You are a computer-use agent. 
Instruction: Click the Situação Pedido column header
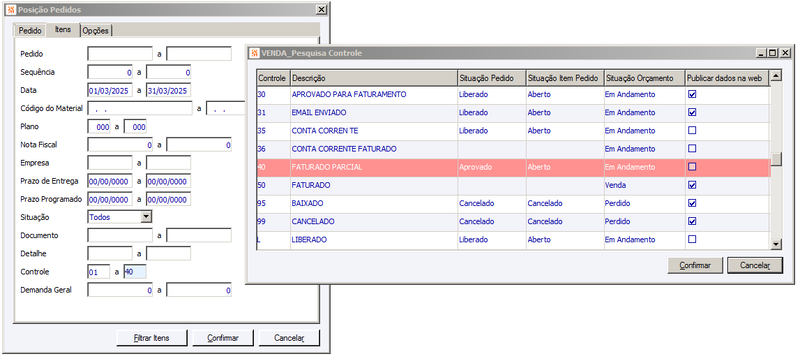pos(492,78)
